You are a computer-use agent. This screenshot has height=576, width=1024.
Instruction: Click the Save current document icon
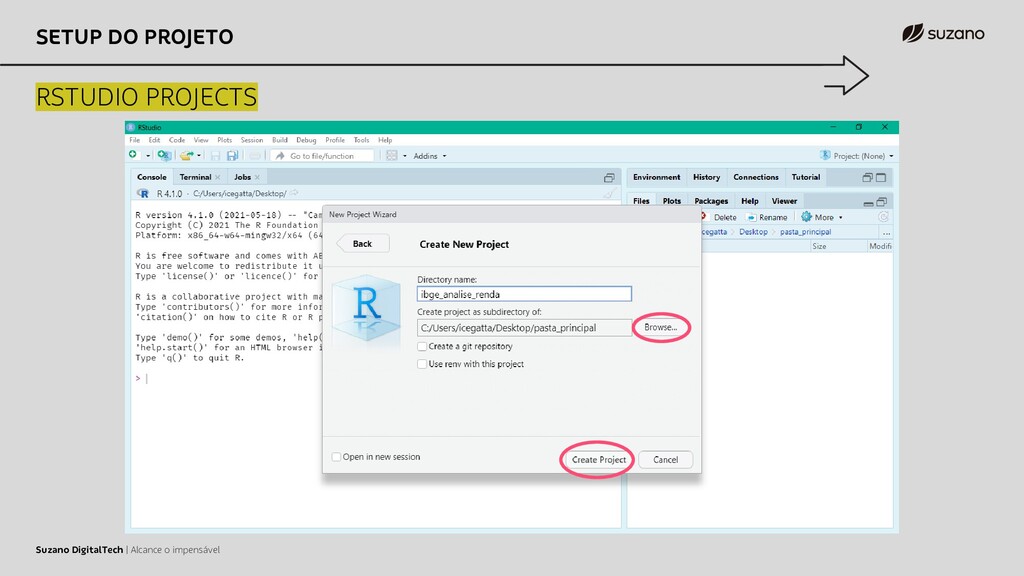(215, 155)
